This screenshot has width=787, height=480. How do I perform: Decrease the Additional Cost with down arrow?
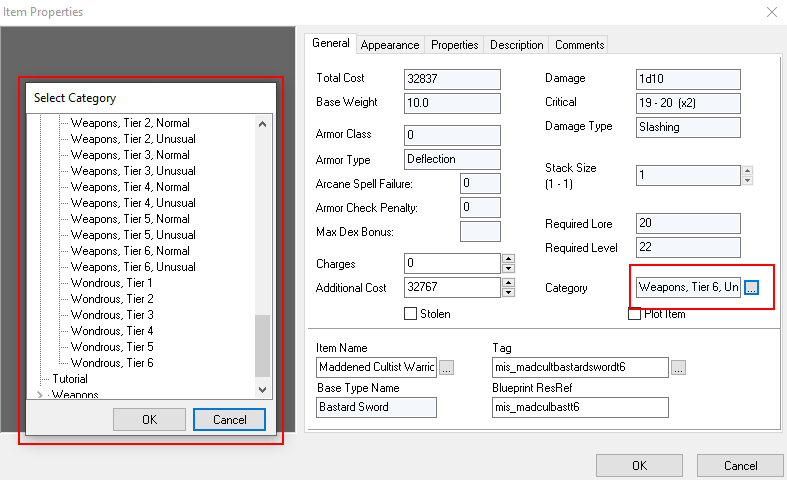pyautogui.click(x=509, y=293)
